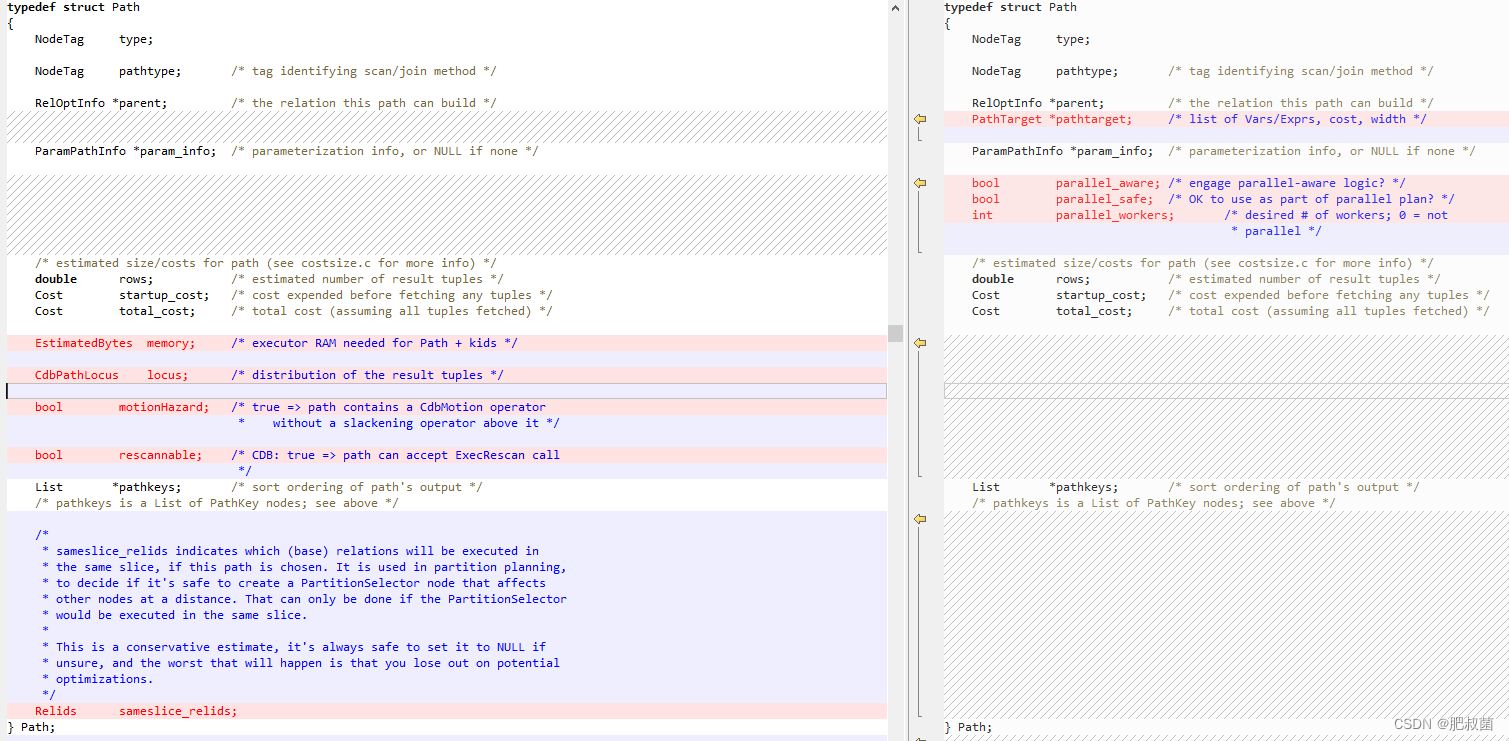Select 'int parallel_workers;' line in right pane
The height and width of the screenshot is (741, 1509).
pos(1226,215)
